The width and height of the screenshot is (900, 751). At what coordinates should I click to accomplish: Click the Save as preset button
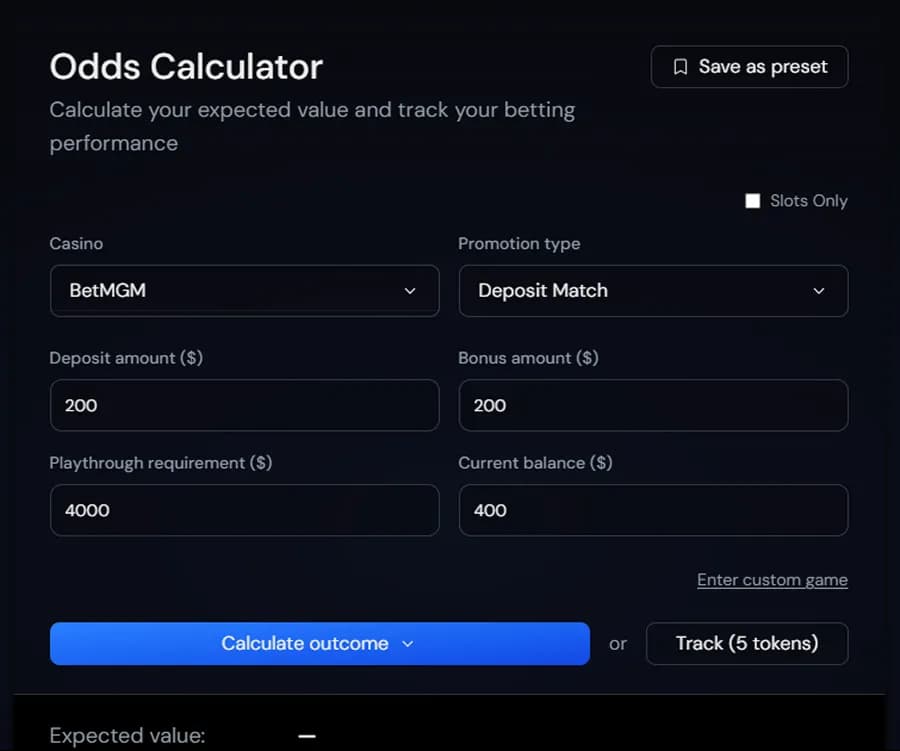tap(749, 66)
